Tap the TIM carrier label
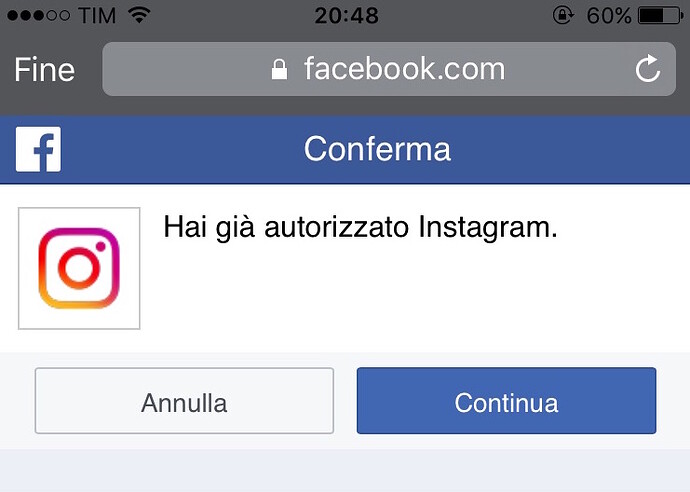This screenshot has height=492, width=690. coord(97,15)
